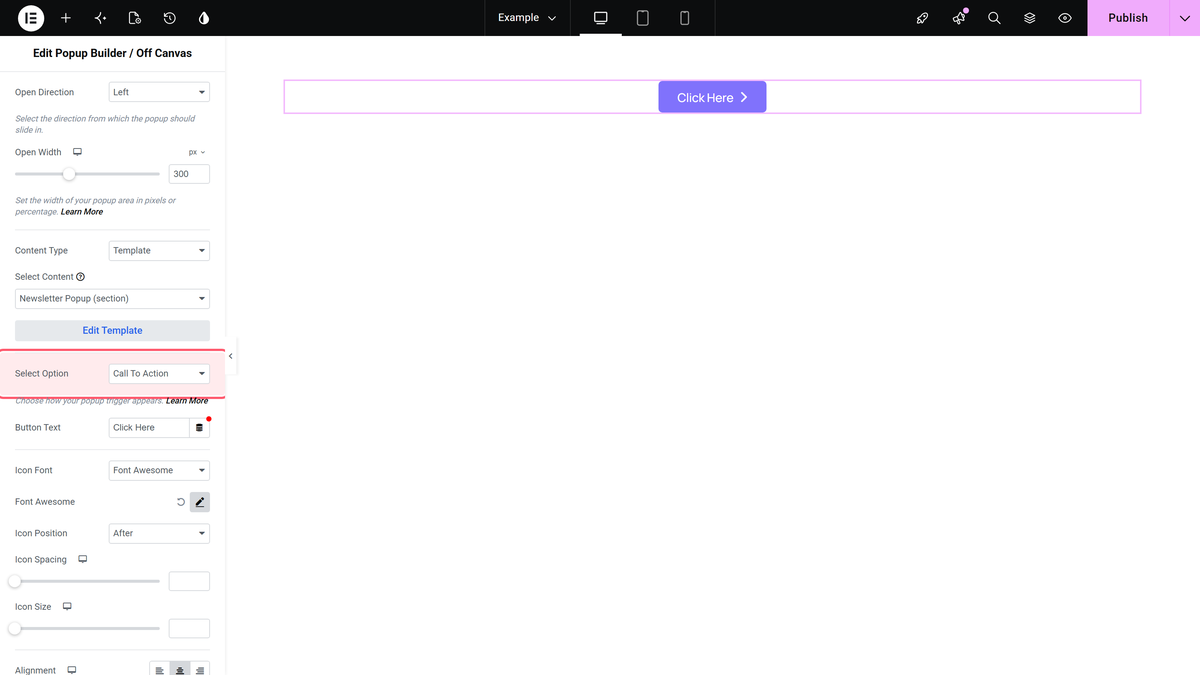The image size is (1200, 675).
Task: Click the Publish button
Action: point(1128,18)
